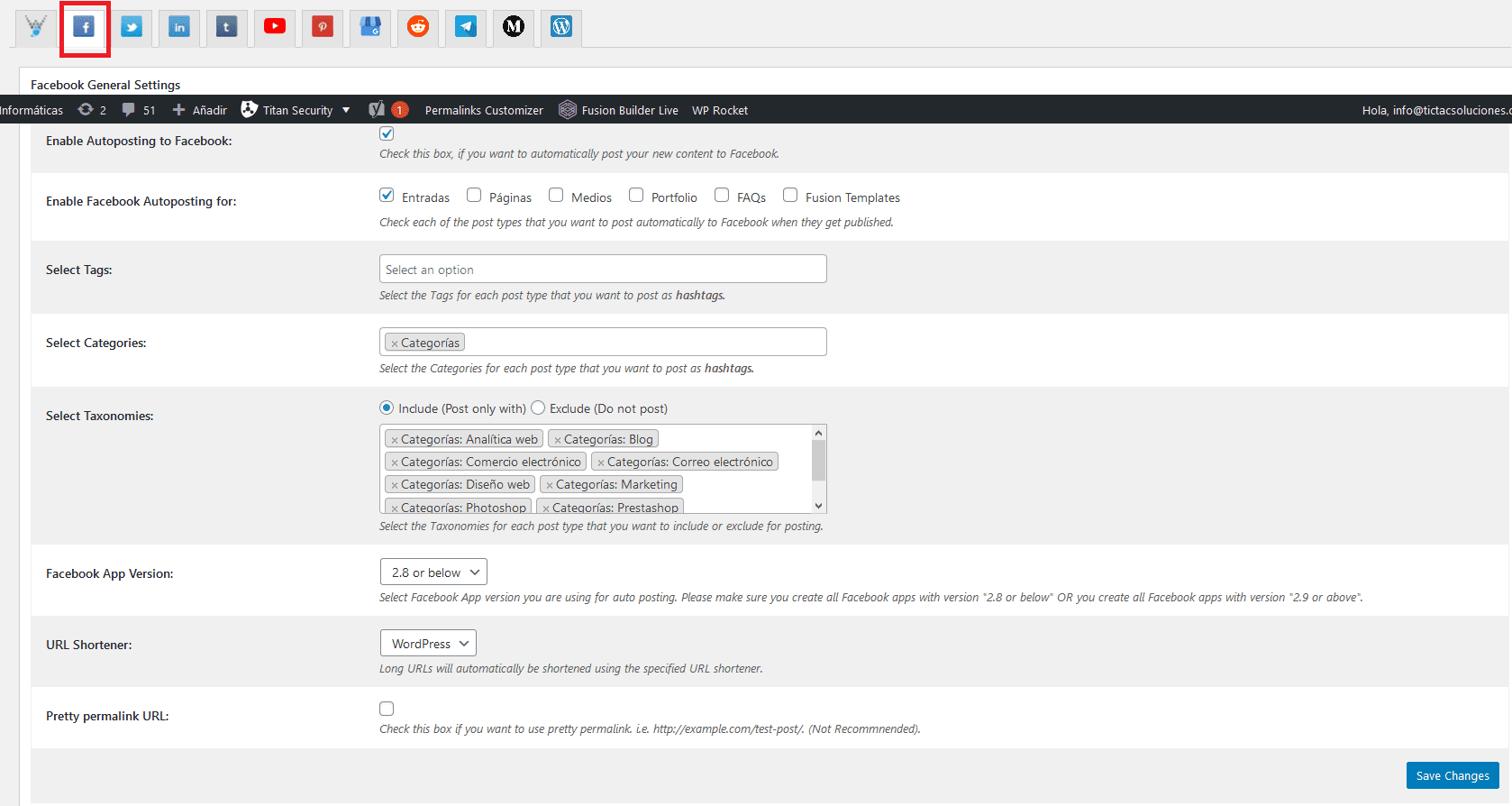Check the Páginas post type checkbox
Viewport: 1512px width, 806px height.
point(474,196)
